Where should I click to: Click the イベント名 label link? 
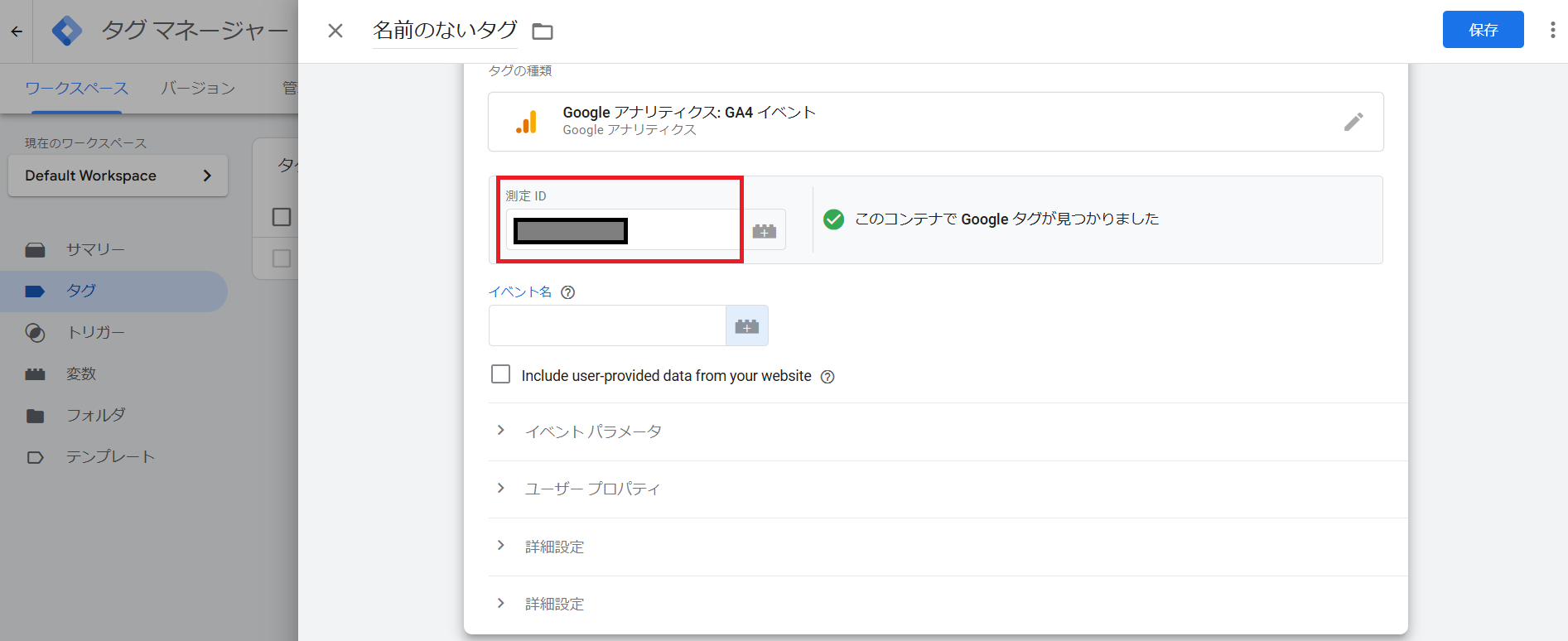pyautogui.click(x=520, y=292)
